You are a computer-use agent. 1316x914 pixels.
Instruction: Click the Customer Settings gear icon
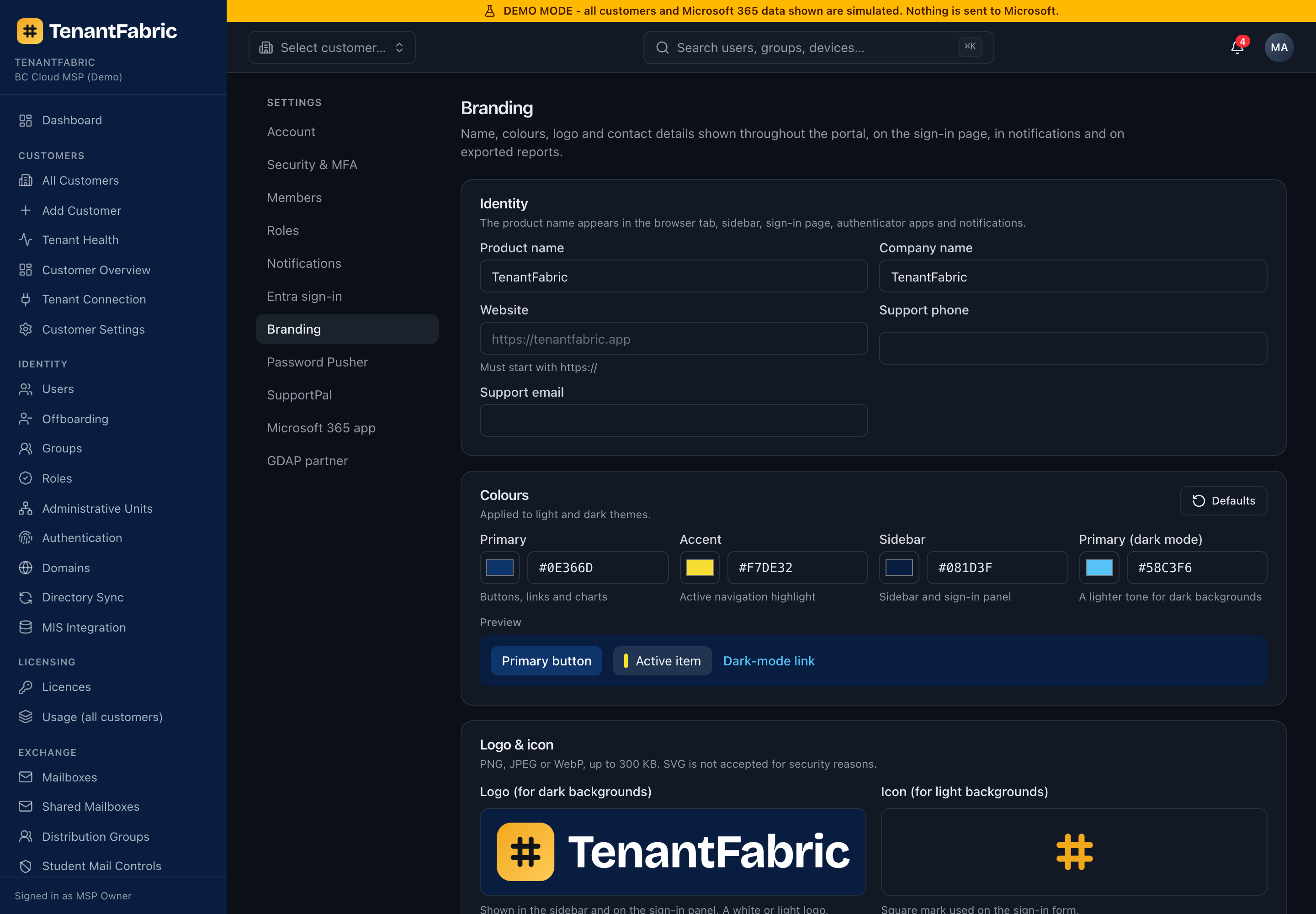tap(25, 329)
